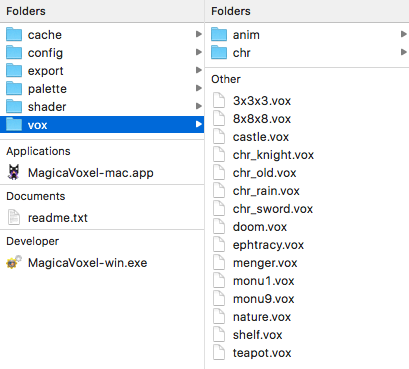Select the ephtracy.vox file name

click(268, 245)
